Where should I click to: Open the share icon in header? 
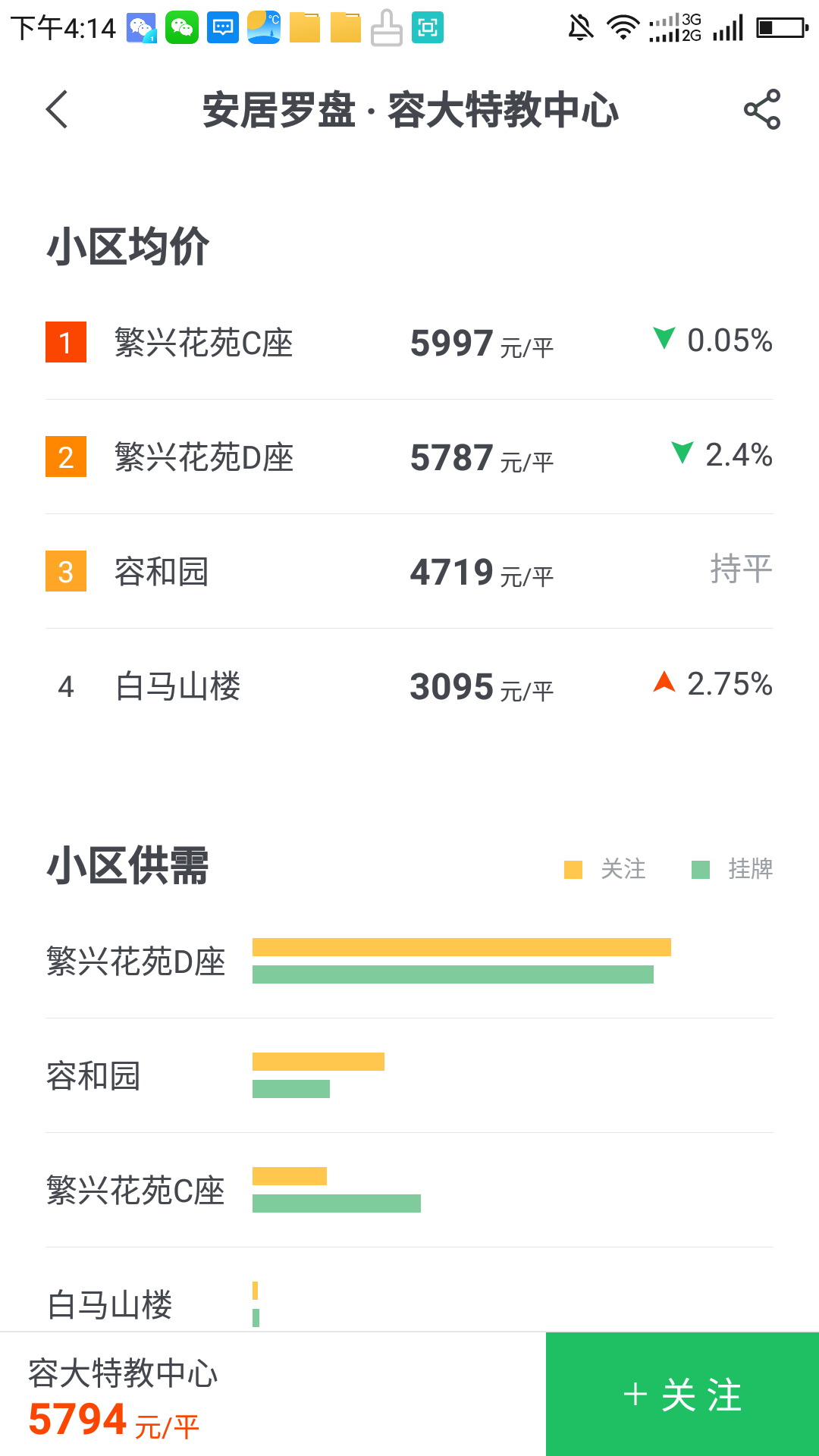point(761,109)
